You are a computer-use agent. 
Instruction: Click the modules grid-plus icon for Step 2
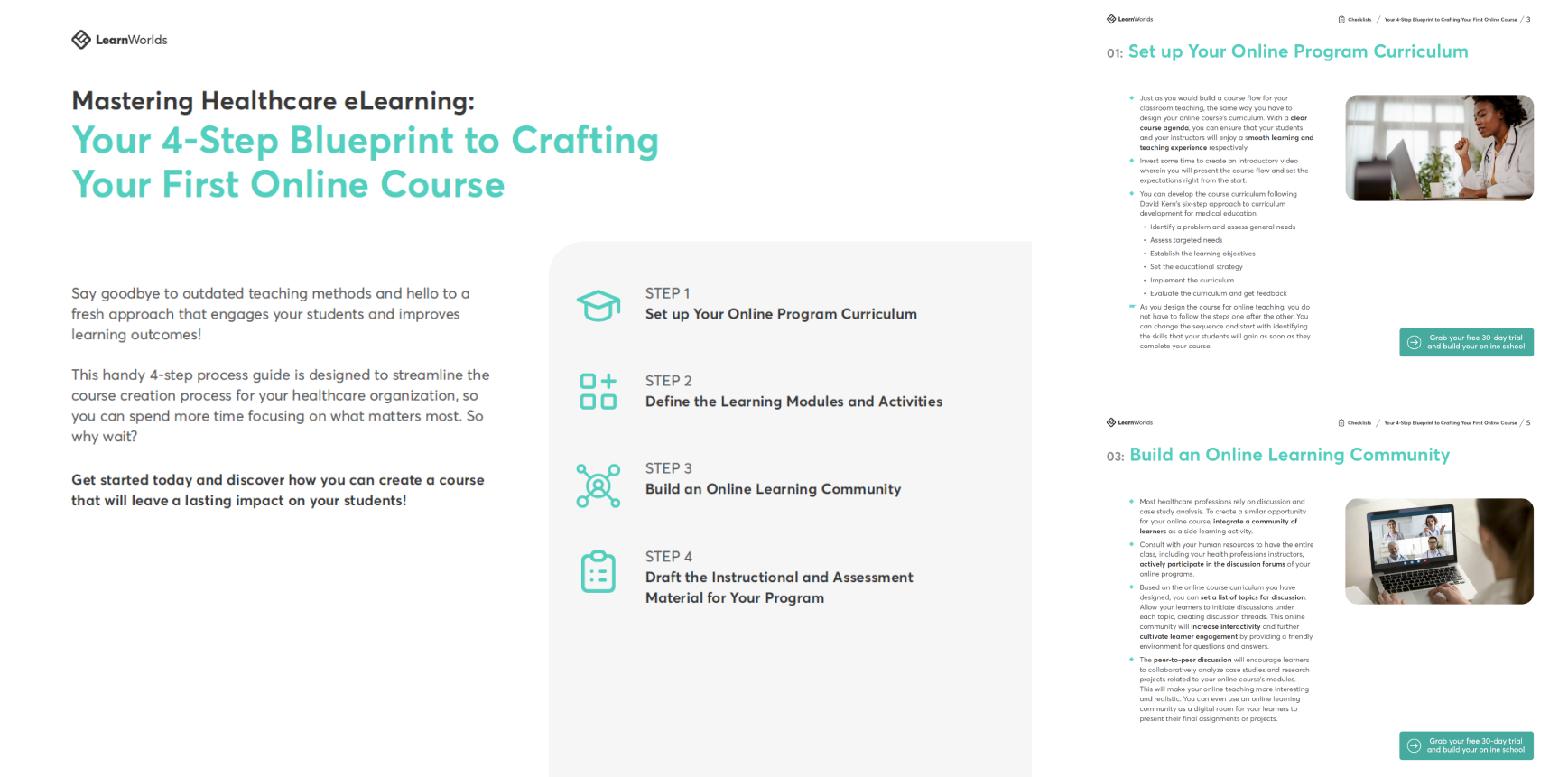pyautogui.click(x=598, y=392)
